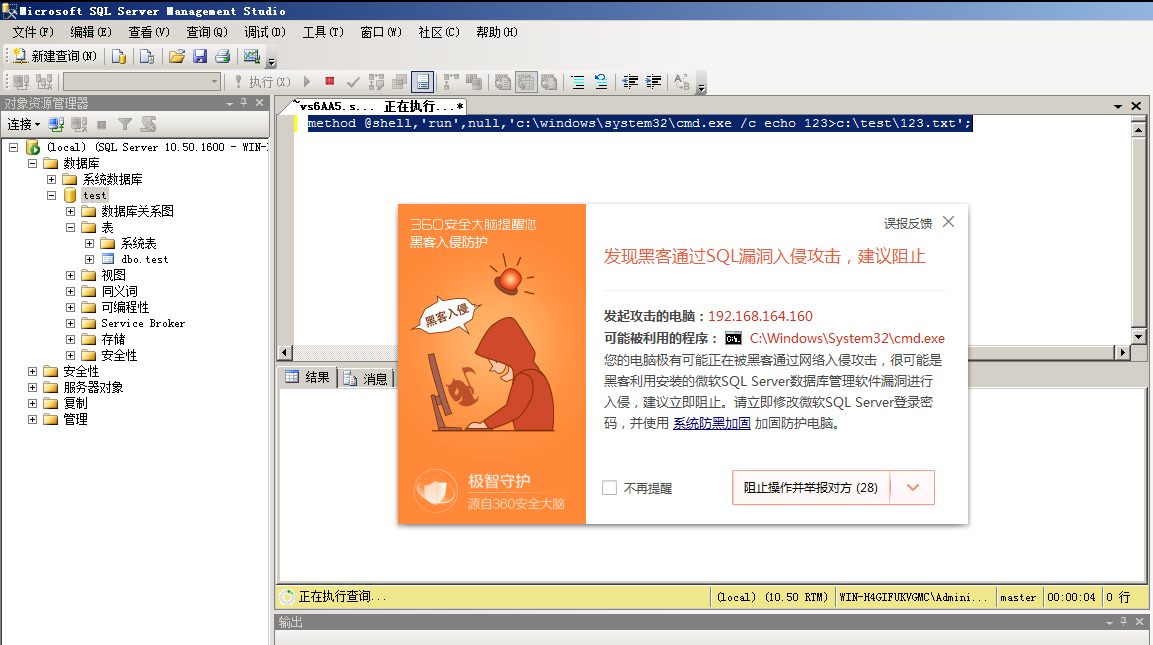
Task: Click editor horizontal scrollbar right arrow
Action: pyautogui.click(x=1122, y=352)
